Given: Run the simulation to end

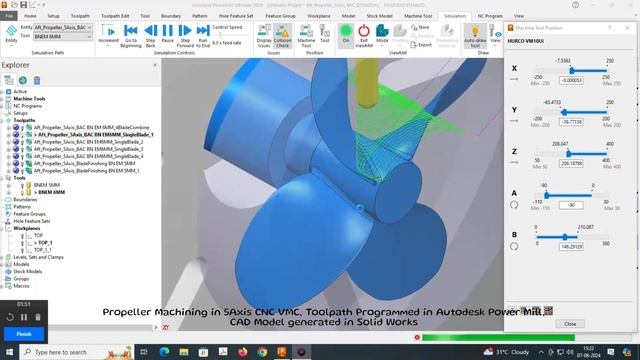Looking at the screenshot, I should (203, 36).
